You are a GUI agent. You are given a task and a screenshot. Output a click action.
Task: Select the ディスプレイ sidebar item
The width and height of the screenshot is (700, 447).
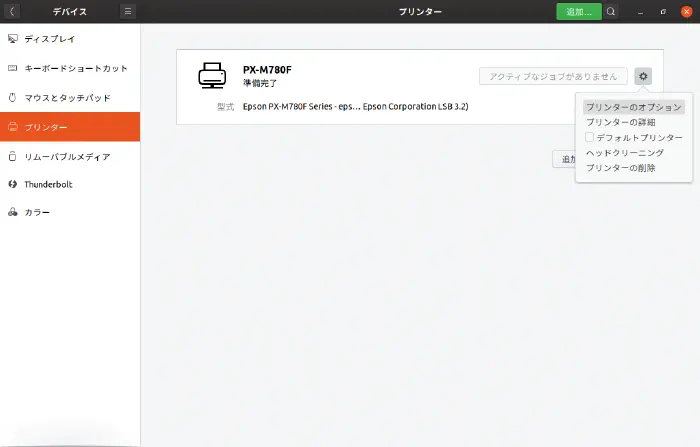(70, 39)
